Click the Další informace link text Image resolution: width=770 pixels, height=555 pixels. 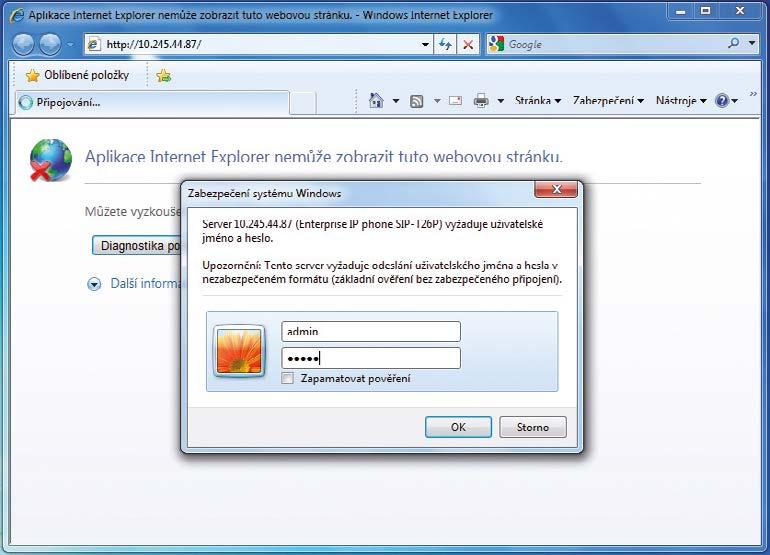coord(145,283)
